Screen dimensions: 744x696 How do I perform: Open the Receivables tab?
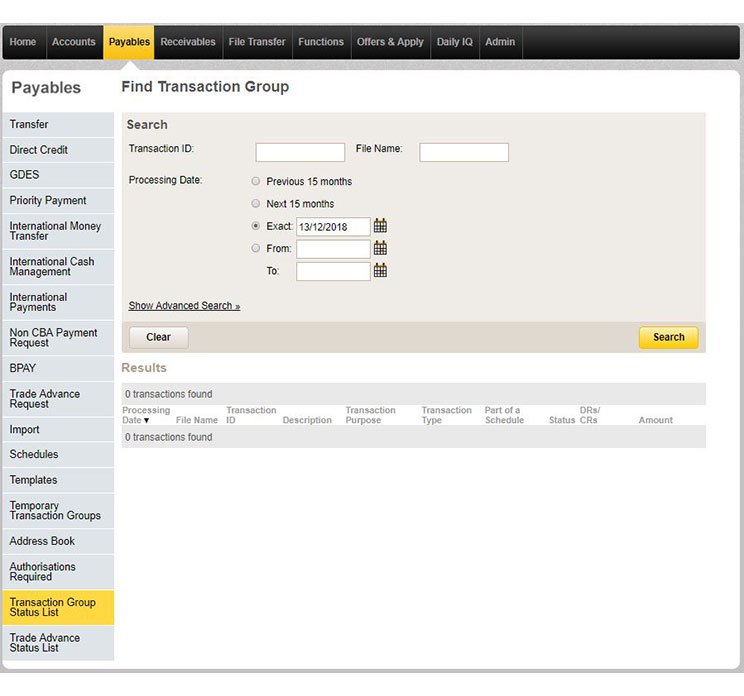pyautogui.click(x=188, y=42)
